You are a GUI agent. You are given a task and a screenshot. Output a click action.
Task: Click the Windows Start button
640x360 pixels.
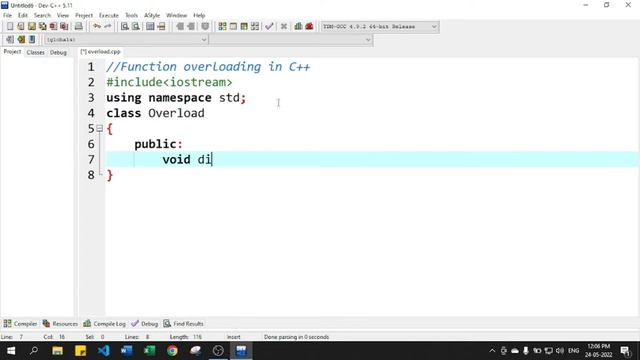point(11,351)
